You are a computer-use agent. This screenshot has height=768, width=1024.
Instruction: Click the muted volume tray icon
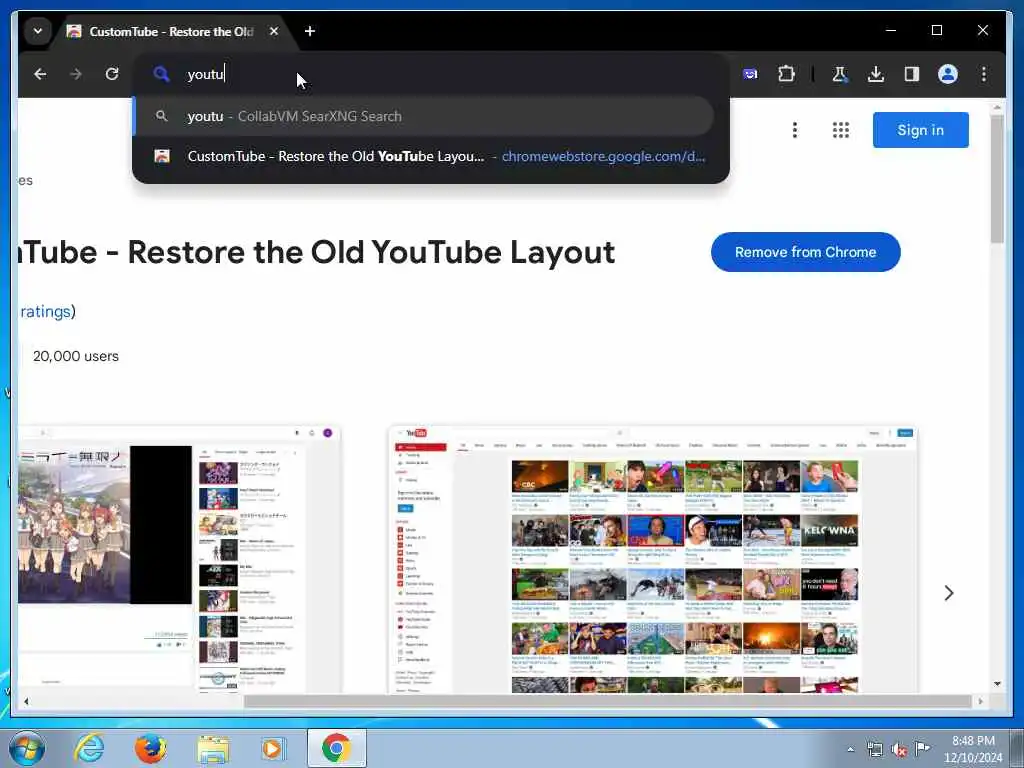tap(899, 750)
